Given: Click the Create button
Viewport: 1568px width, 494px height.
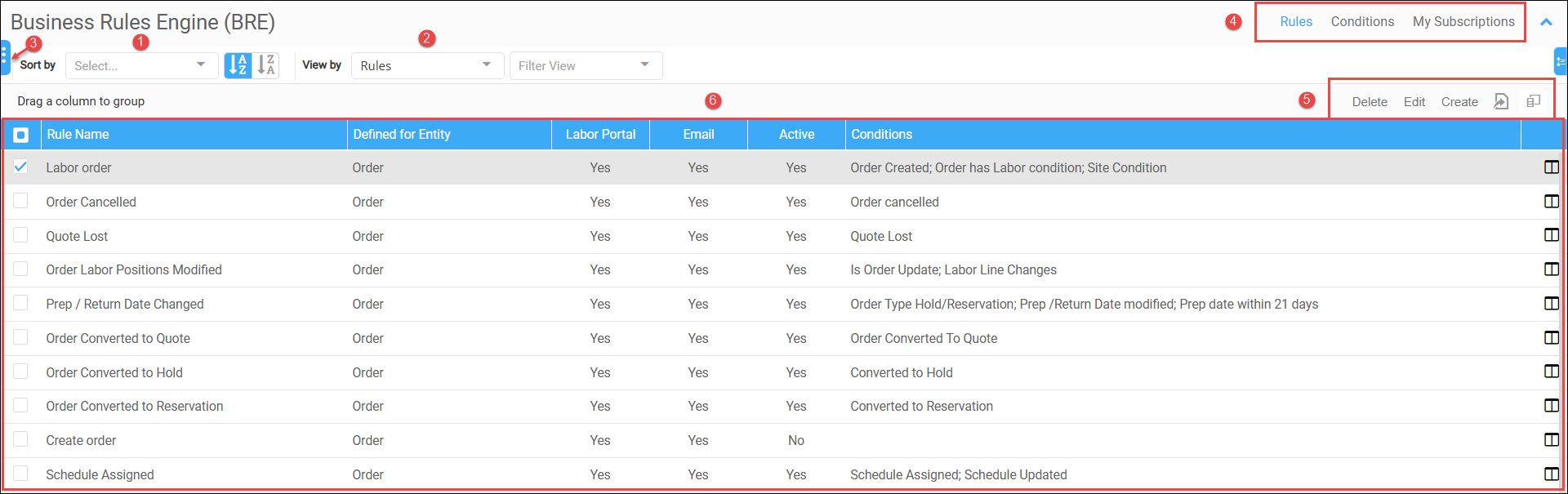Looking at the screenshot, I should (1459, 102).
